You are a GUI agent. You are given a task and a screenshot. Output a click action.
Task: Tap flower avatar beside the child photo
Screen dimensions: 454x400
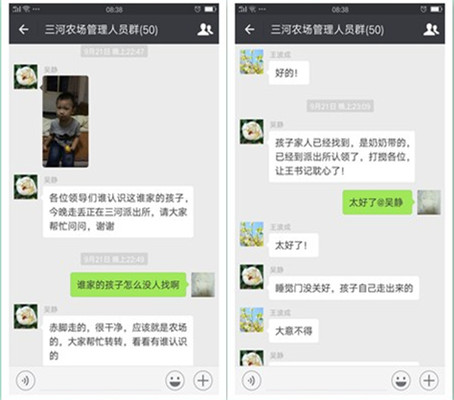(x=26, y=77)
